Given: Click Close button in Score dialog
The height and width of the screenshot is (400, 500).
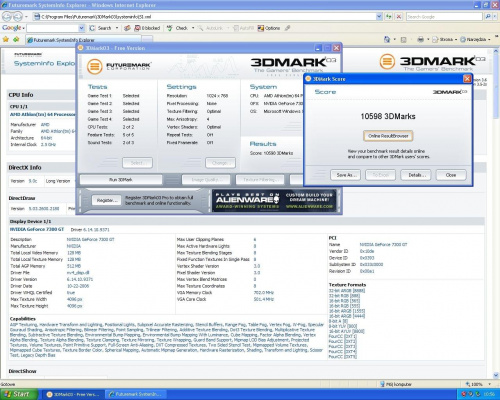Looking at the screenshot, I should [451, 175].
